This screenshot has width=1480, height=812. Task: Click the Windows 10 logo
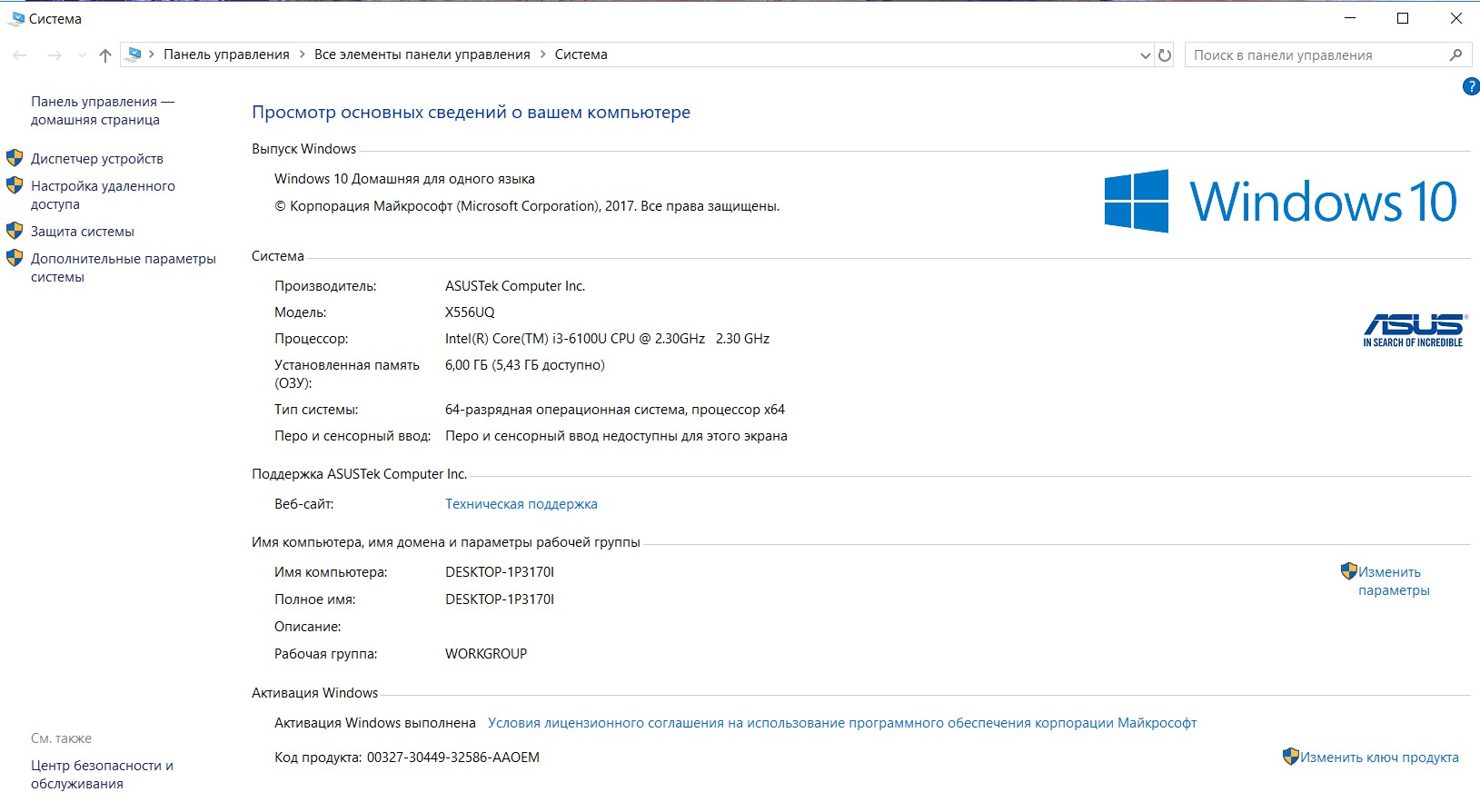pyautogui.click(x=1281, y=201)
